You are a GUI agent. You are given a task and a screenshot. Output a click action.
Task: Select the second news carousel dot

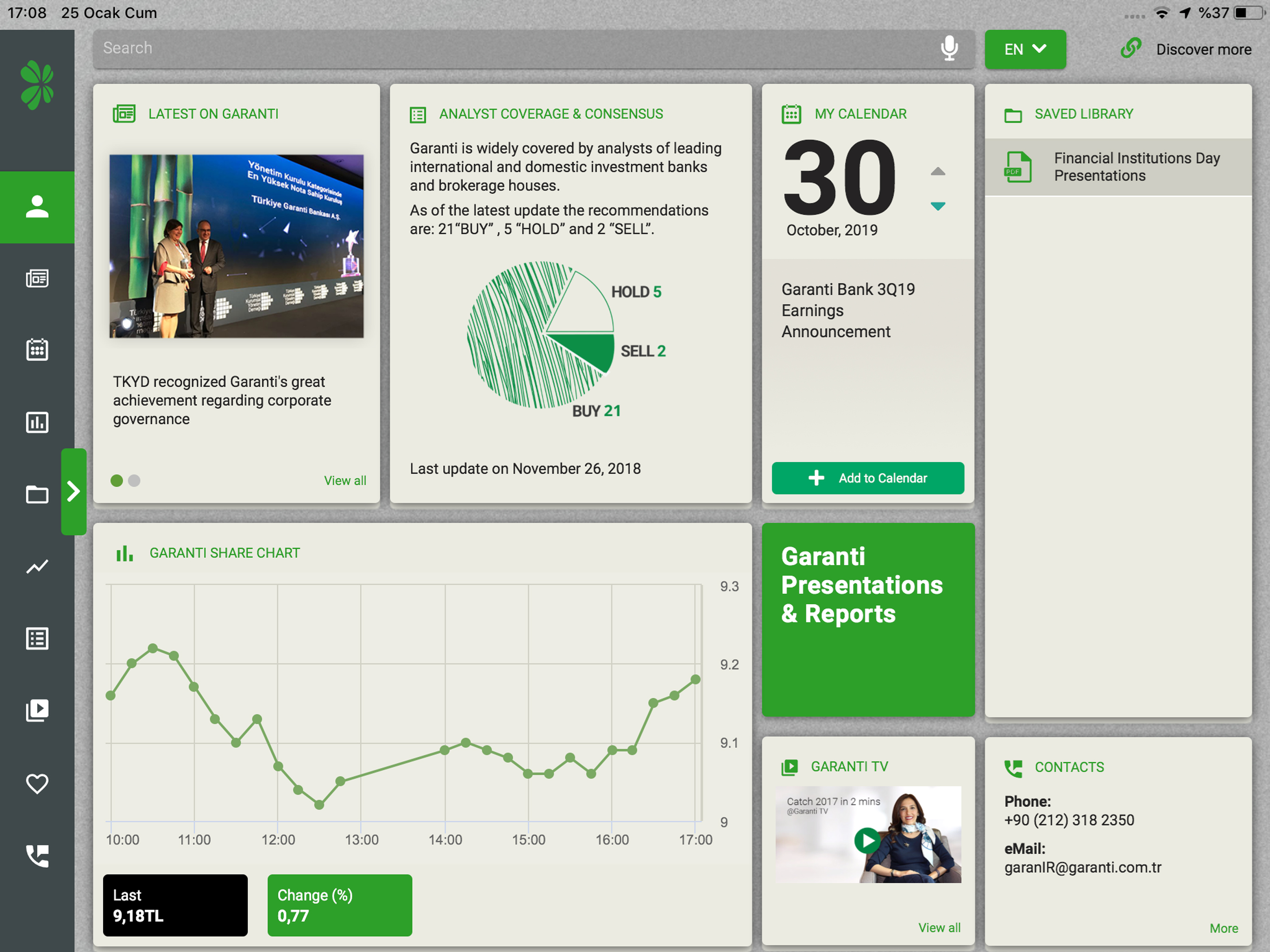(134, 481)
